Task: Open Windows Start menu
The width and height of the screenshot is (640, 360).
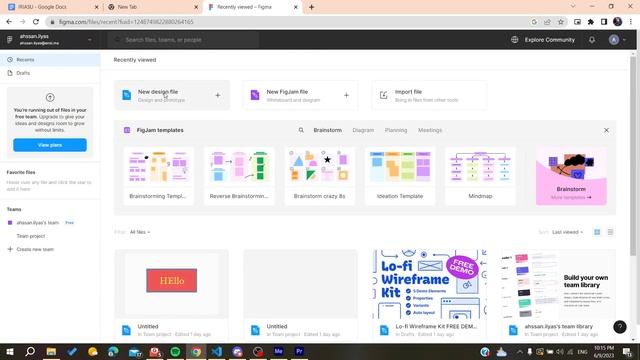Action: (9, 351)
